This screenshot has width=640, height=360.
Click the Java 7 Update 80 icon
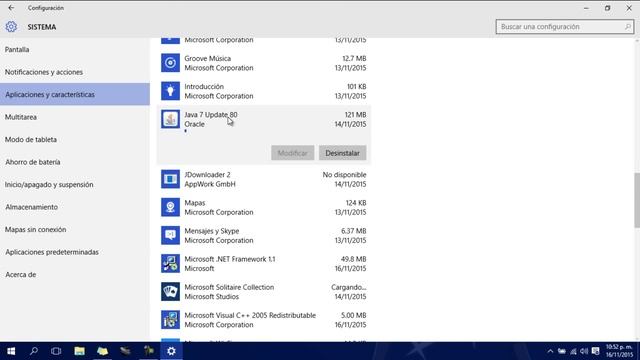point(170,119)
